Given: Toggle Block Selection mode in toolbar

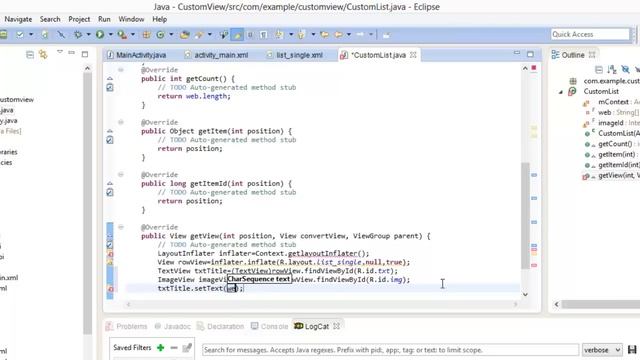Looking at the screenshot, I should 250,35.
